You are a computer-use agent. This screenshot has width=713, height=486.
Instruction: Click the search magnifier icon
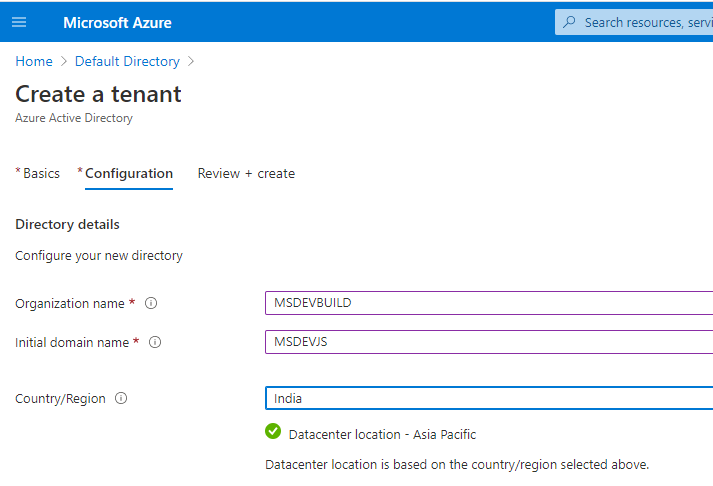pos(570,22)
